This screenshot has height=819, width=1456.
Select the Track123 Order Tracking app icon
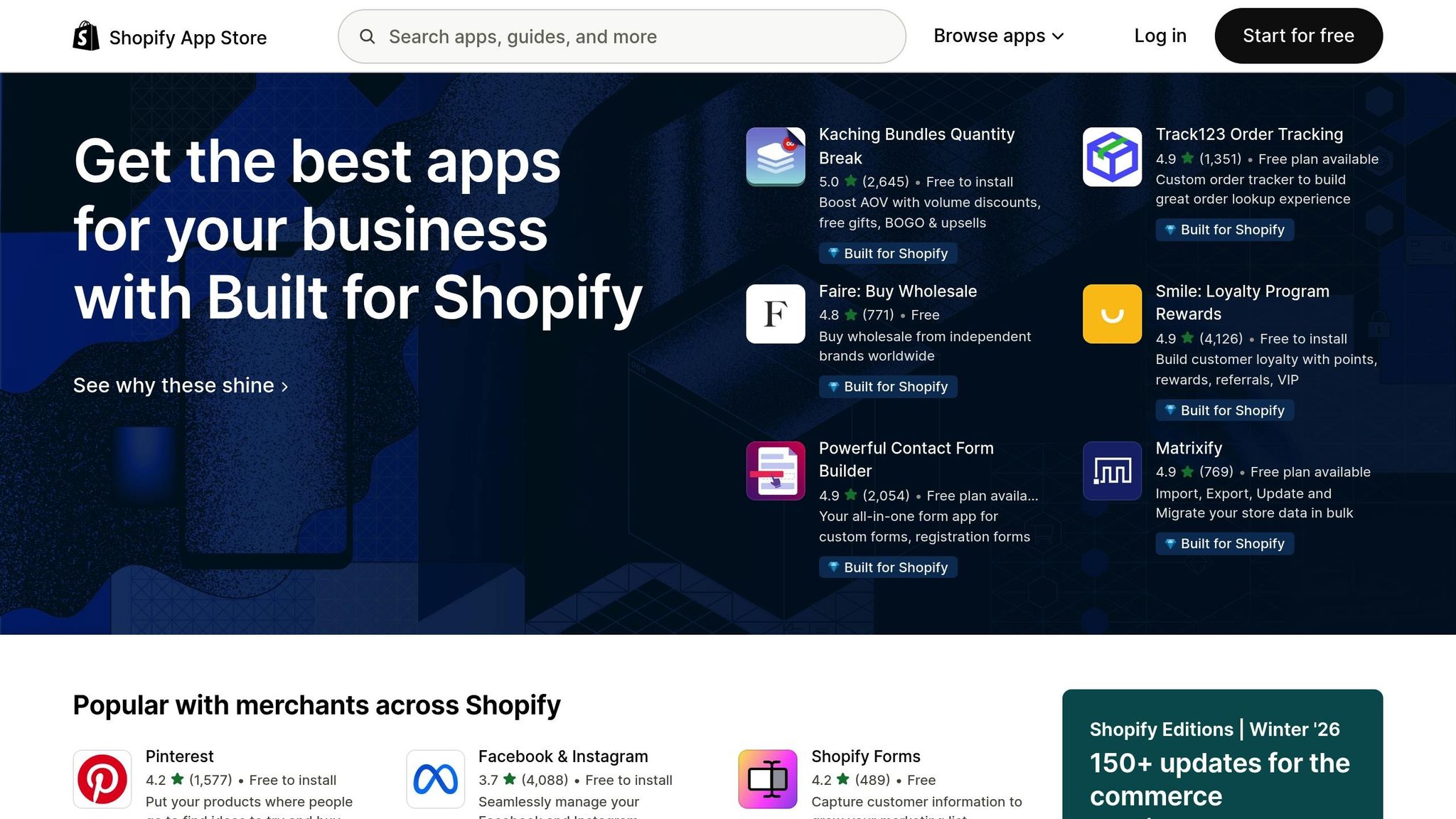(x=1111, y=156)
